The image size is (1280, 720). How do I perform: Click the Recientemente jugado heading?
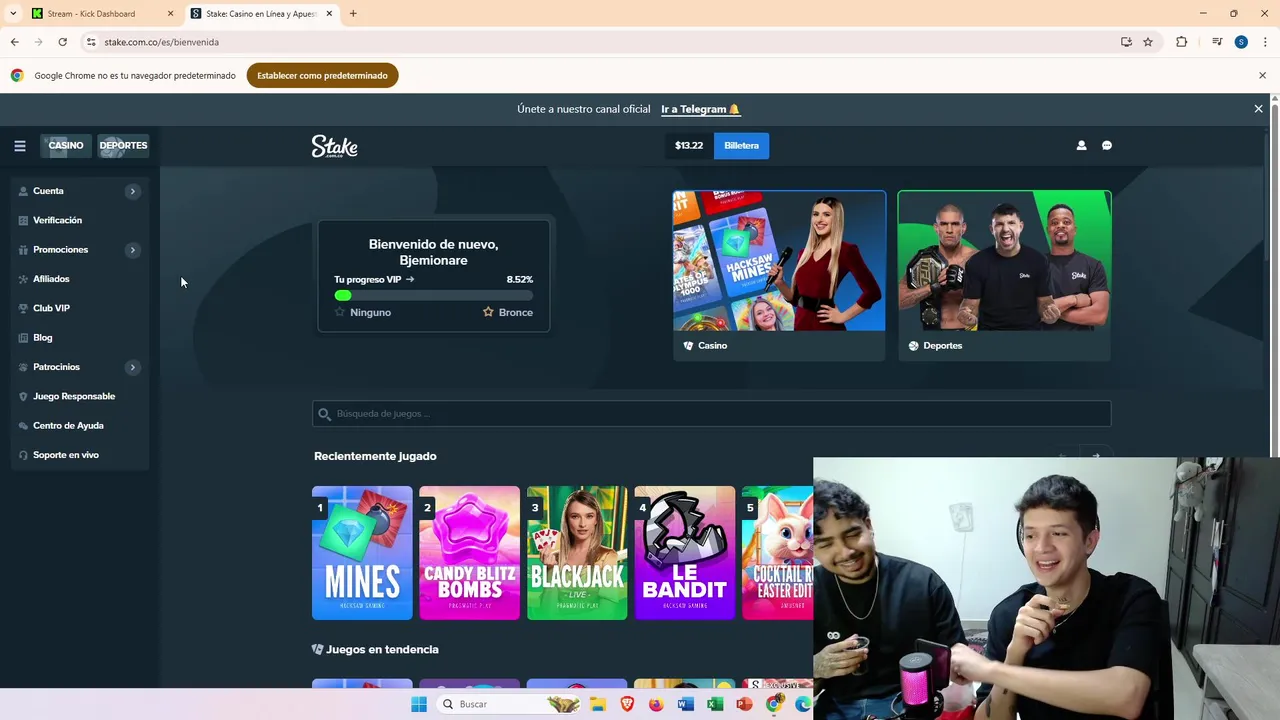point(375,456)
